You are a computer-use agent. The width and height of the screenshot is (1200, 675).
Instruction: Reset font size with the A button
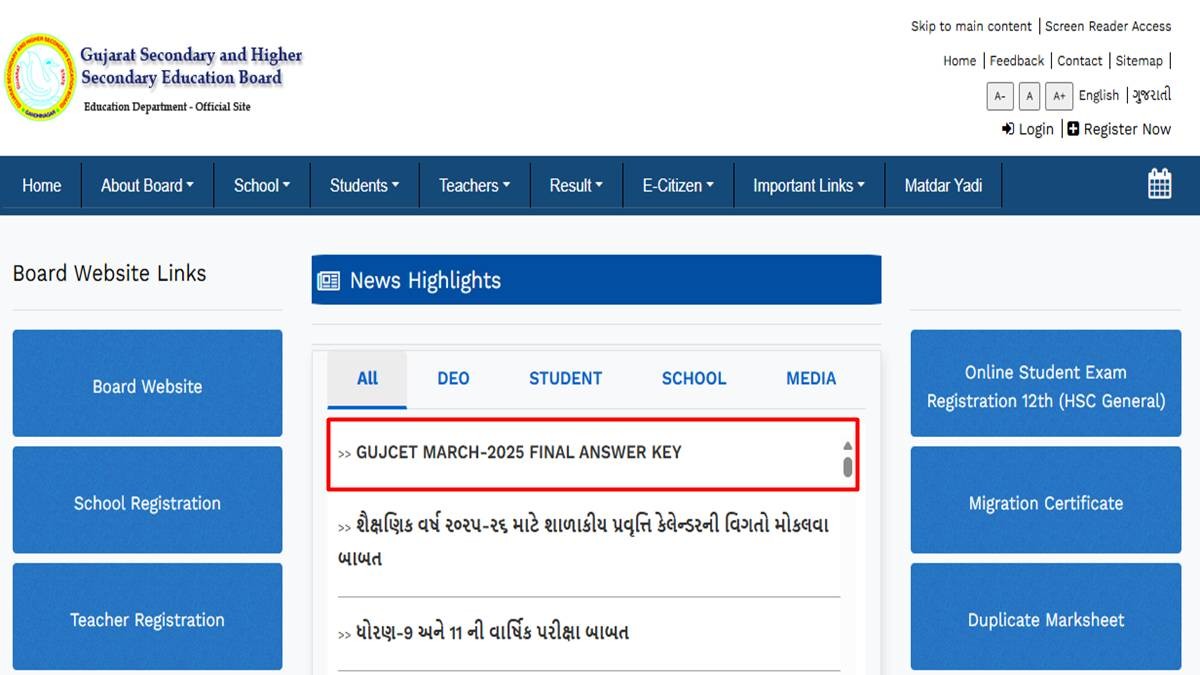1029,96
